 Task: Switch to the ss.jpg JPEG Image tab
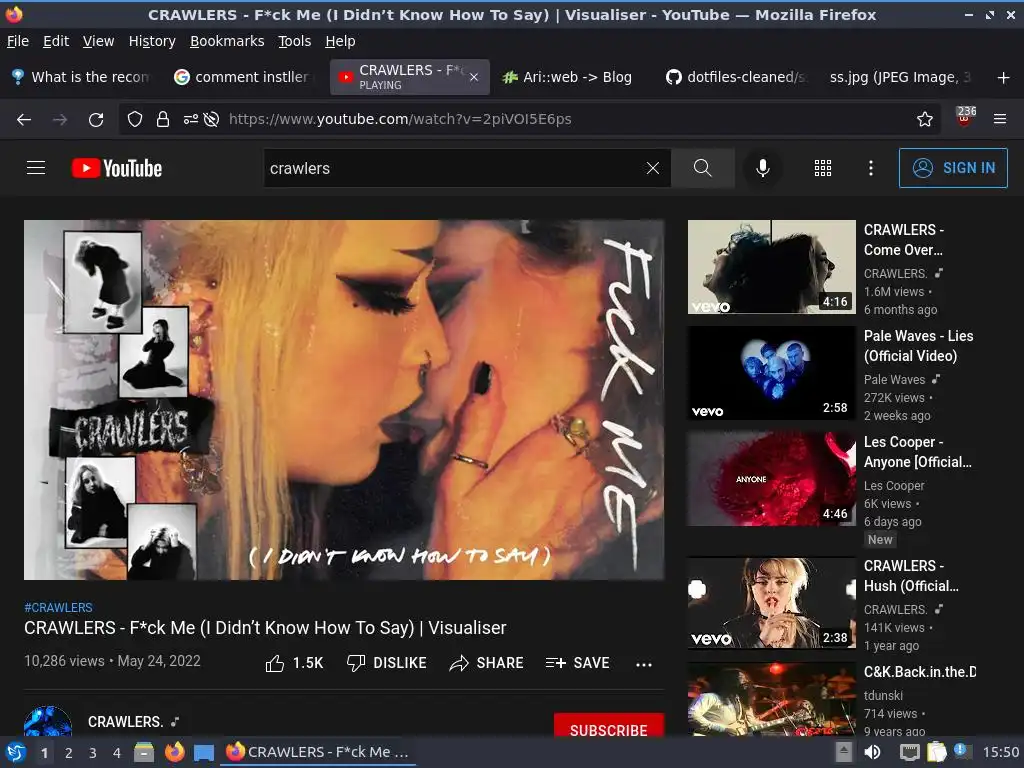(900, 77)
